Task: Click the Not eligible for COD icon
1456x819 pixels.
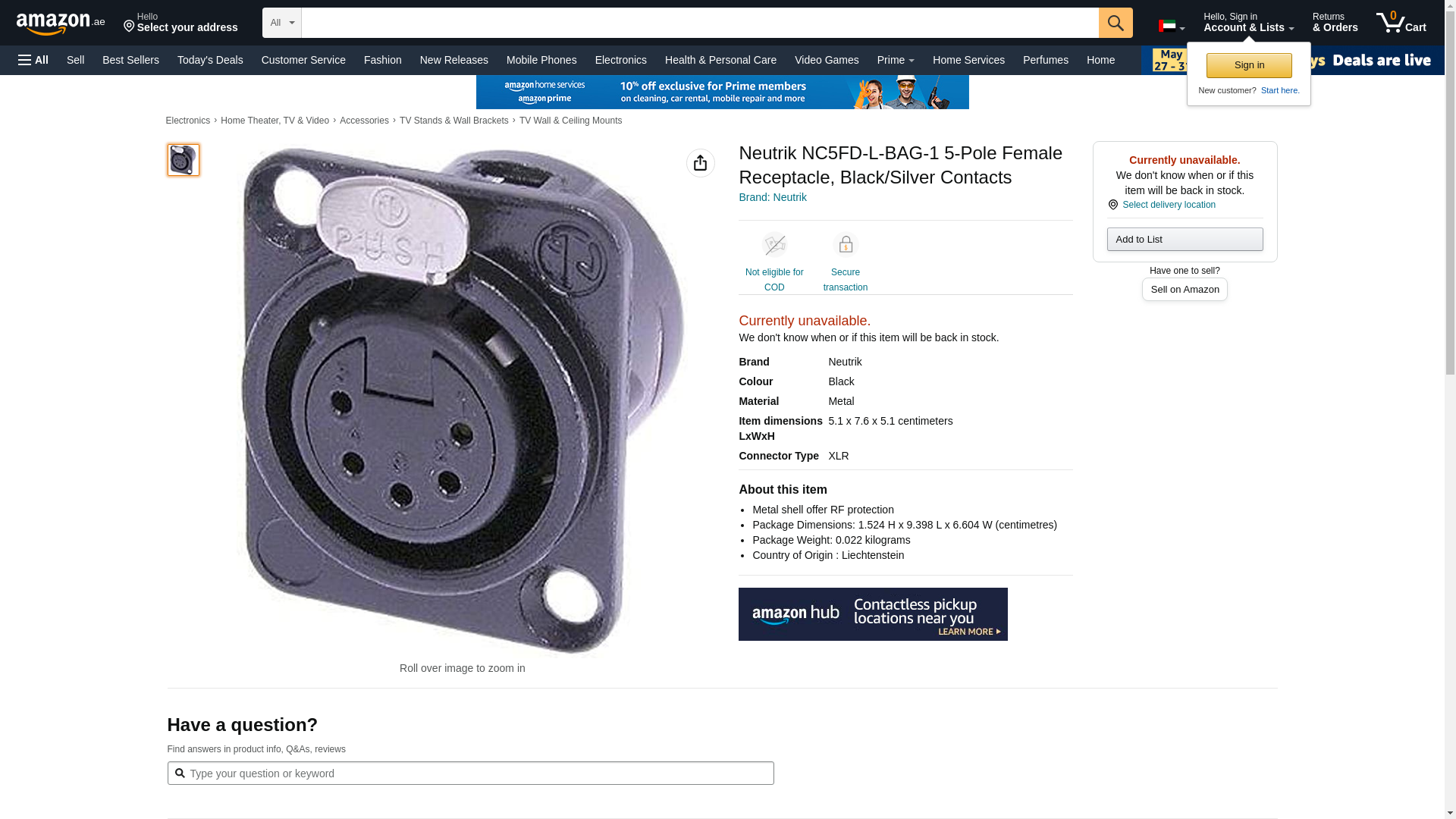Action: coord(774,245)
